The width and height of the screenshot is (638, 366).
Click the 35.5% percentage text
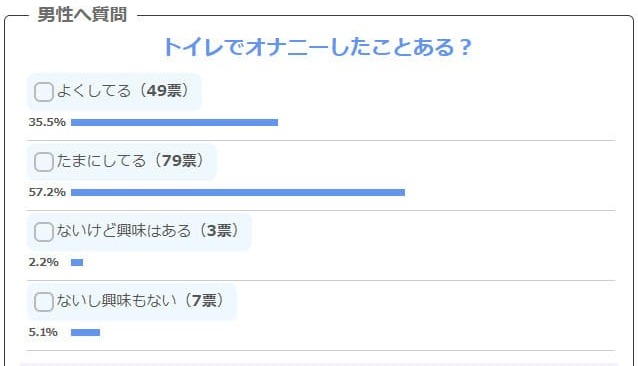point(47,122)
